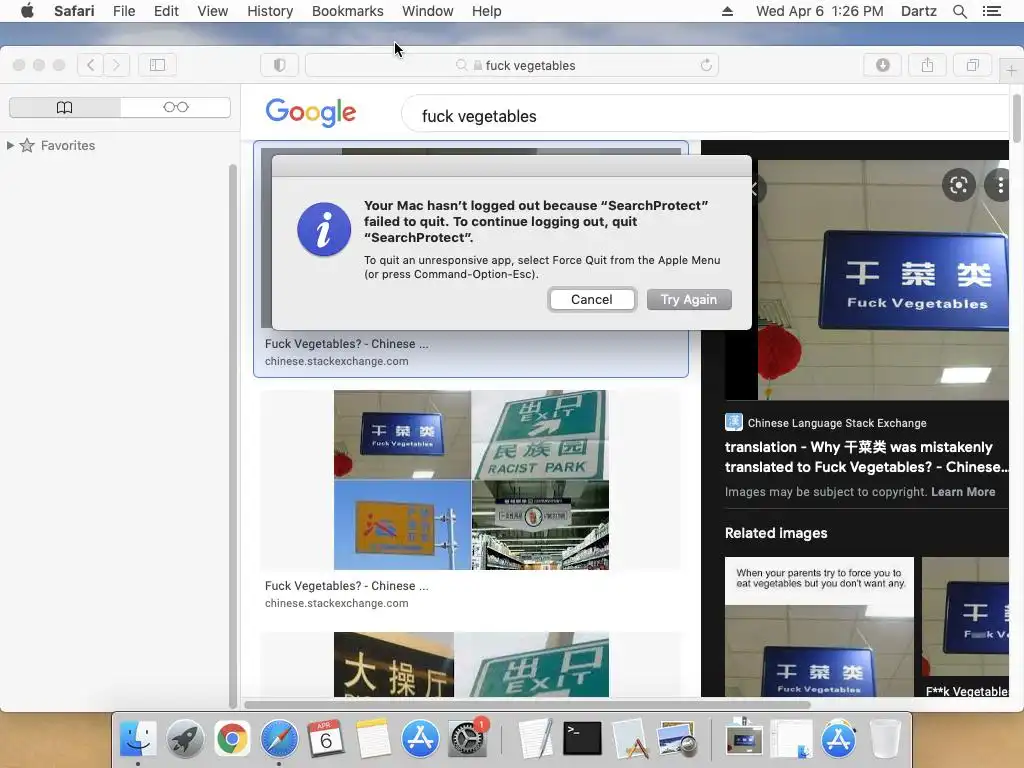Select the Favorites item in the sidebar
Image resolution: width=1024 pixels, height=768 pixels.
tap(68, 145)
